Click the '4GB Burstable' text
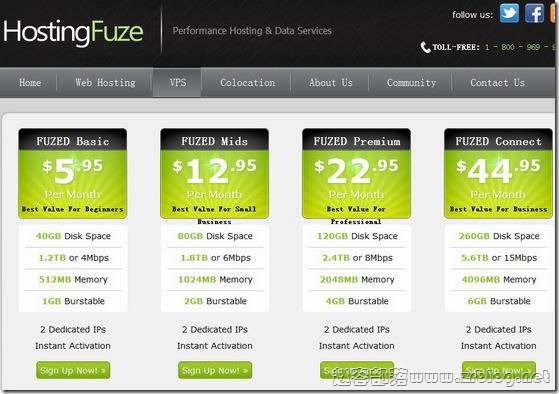The width and height of the screenshot is (559, 394). tap(357, 301)
